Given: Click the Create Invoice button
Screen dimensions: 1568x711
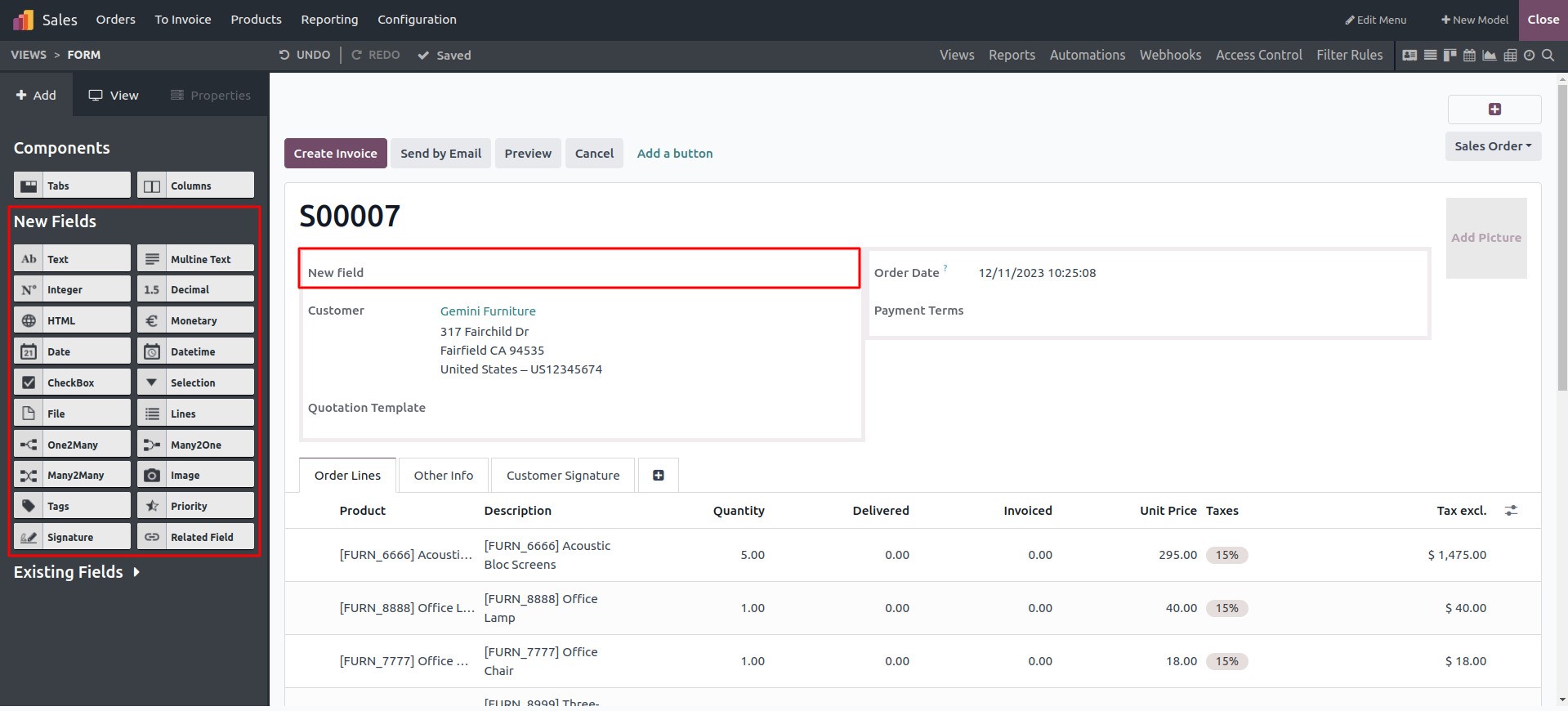Looking at the screenshot, I should coord(335,153).
